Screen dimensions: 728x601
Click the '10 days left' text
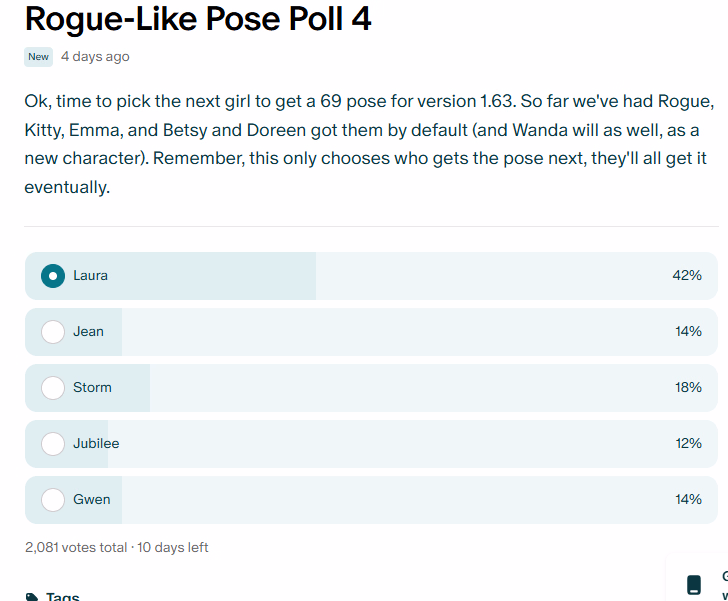[173, 548]
